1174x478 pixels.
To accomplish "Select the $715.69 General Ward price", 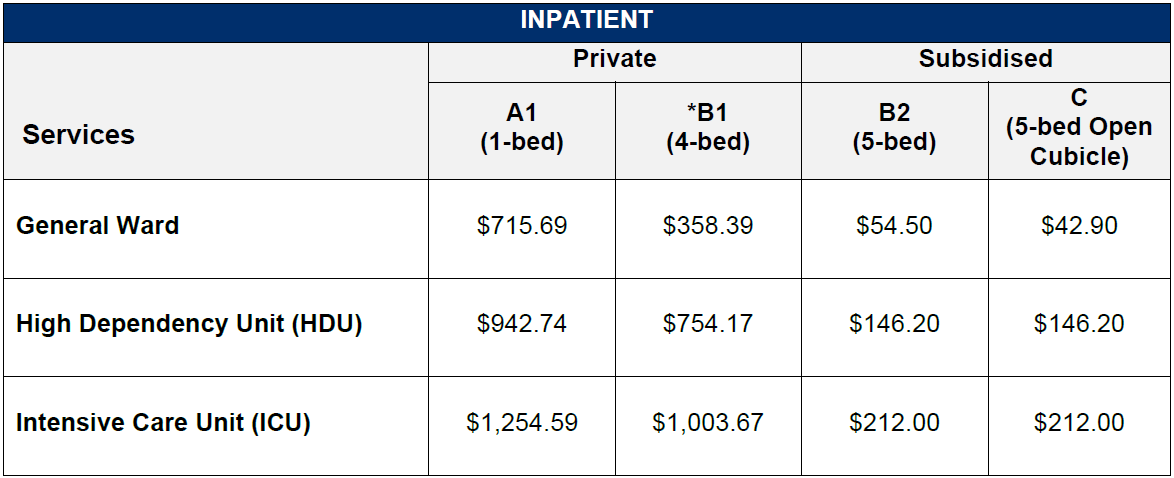I will point(522,226).
